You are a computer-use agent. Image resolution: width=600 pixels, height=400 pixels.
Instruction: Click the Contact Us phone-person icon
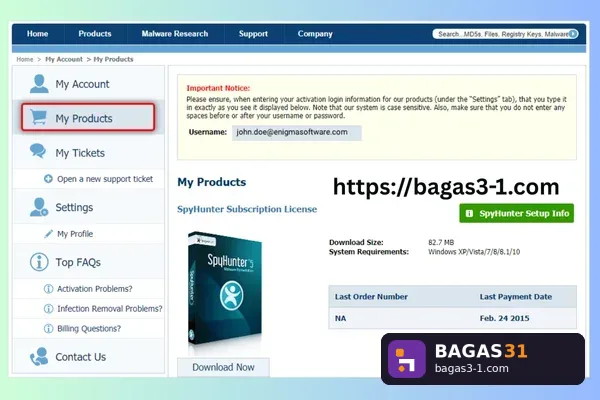coord(39,356)
